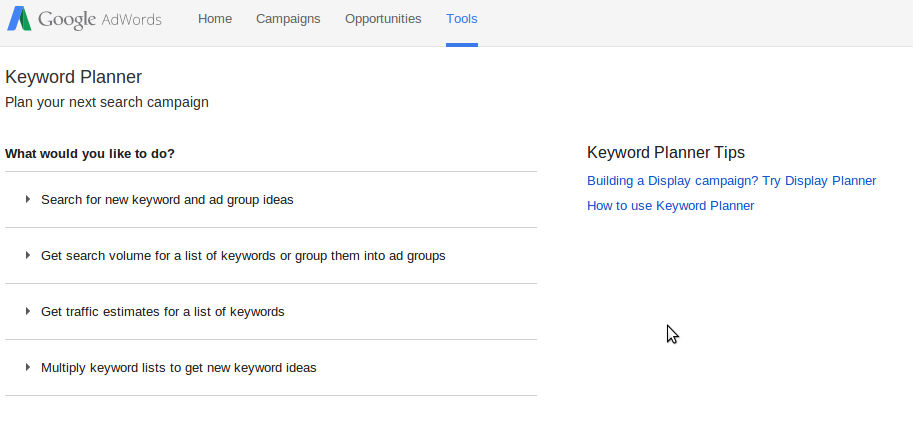This screenshot has width=913, height=433.
Task: Open 'Get traffic estimates for a list of keywords'
Action: point(163,312)
